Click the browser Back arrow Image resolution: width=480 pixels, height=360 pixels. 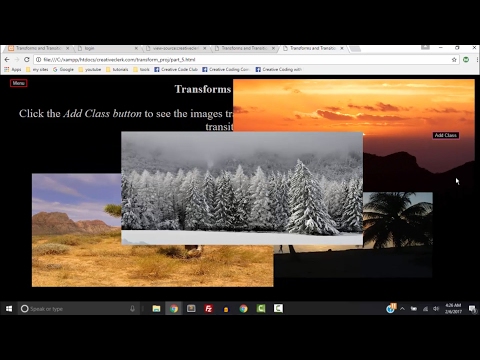tap(7, 60)
